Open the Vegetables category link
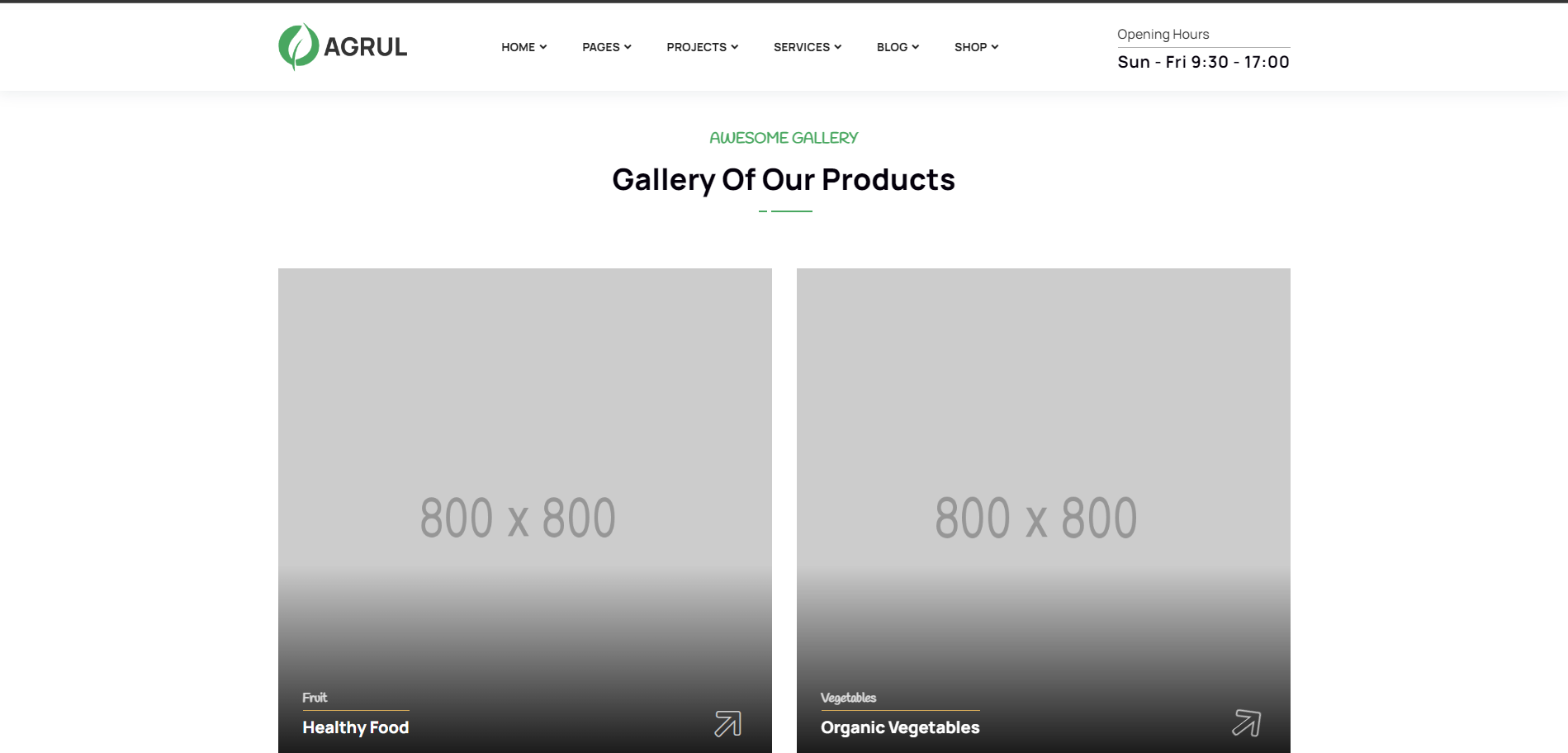This screenshot has height=753, width=1568. pyautogui.click(x=848, y=698)
